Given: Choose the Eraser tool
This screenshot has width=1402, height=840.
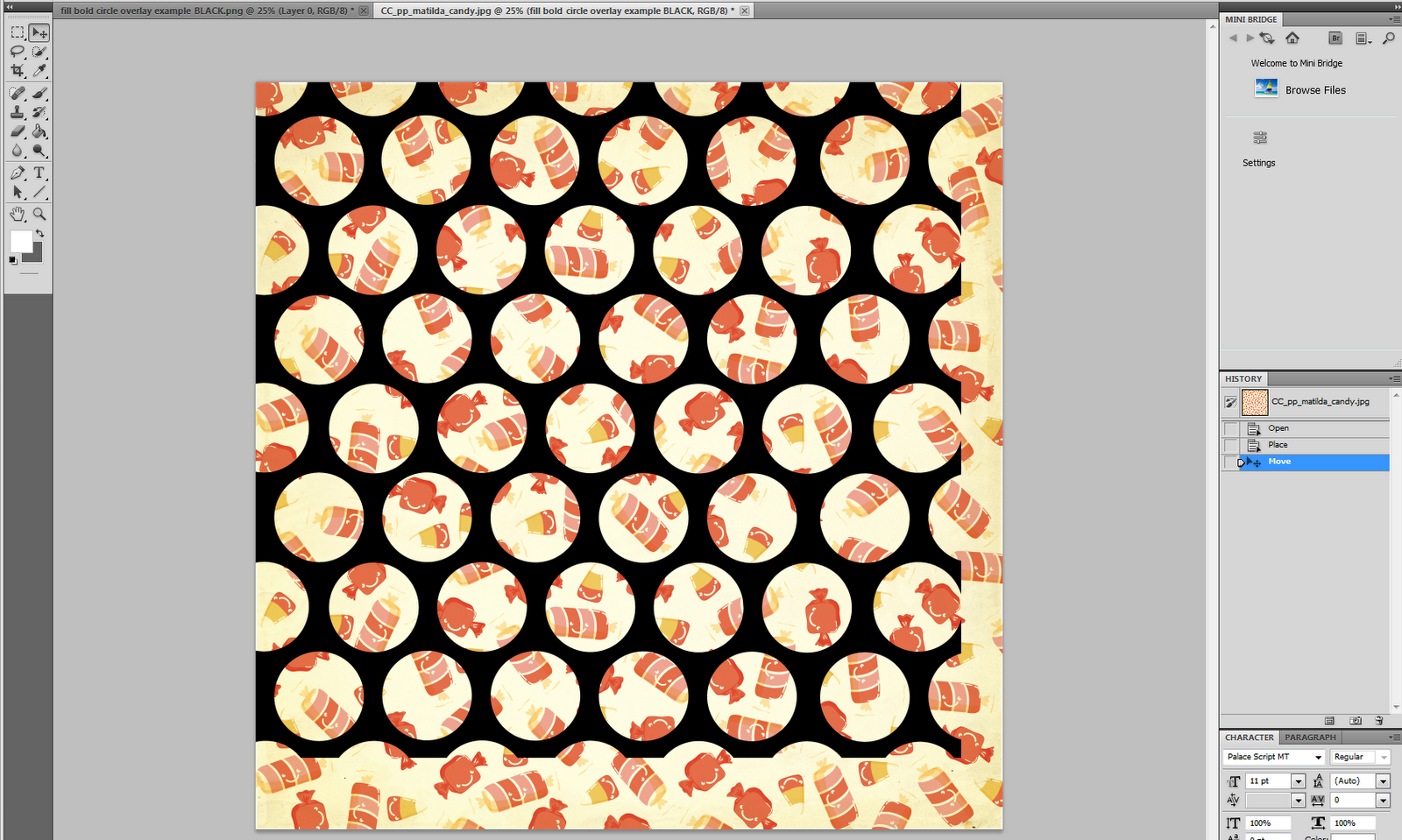Looking at the screenshot, I should (17, 131).
